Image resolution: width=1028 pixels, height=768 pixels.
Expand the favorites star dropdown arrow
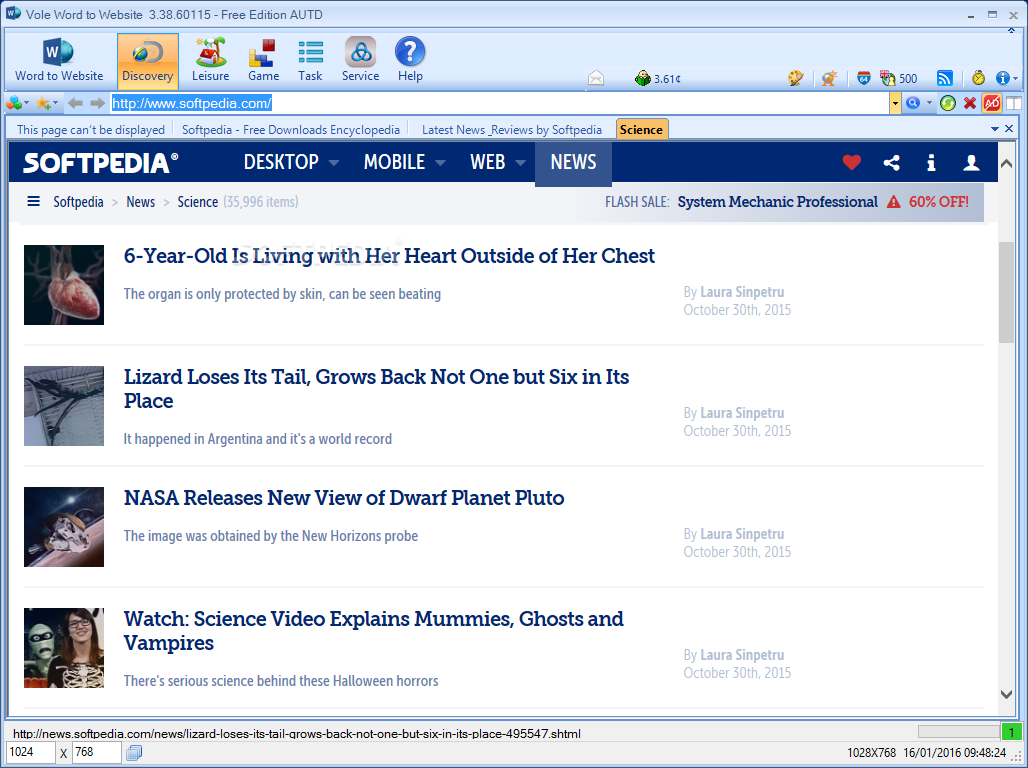pos(55,104)
